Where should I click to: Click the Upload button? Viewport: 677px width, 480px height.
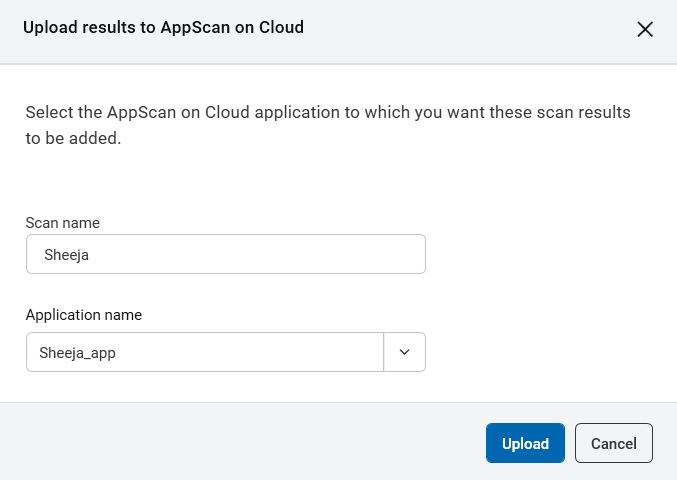click(x=525, y=443)
